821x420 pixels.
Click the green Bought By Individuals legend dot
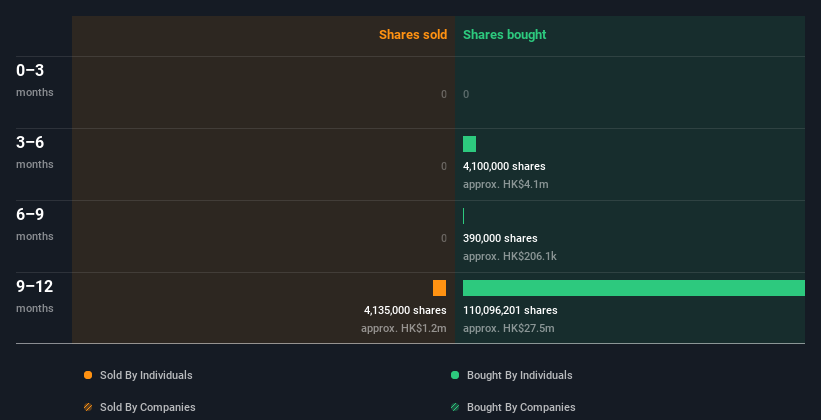click(455, 375)
